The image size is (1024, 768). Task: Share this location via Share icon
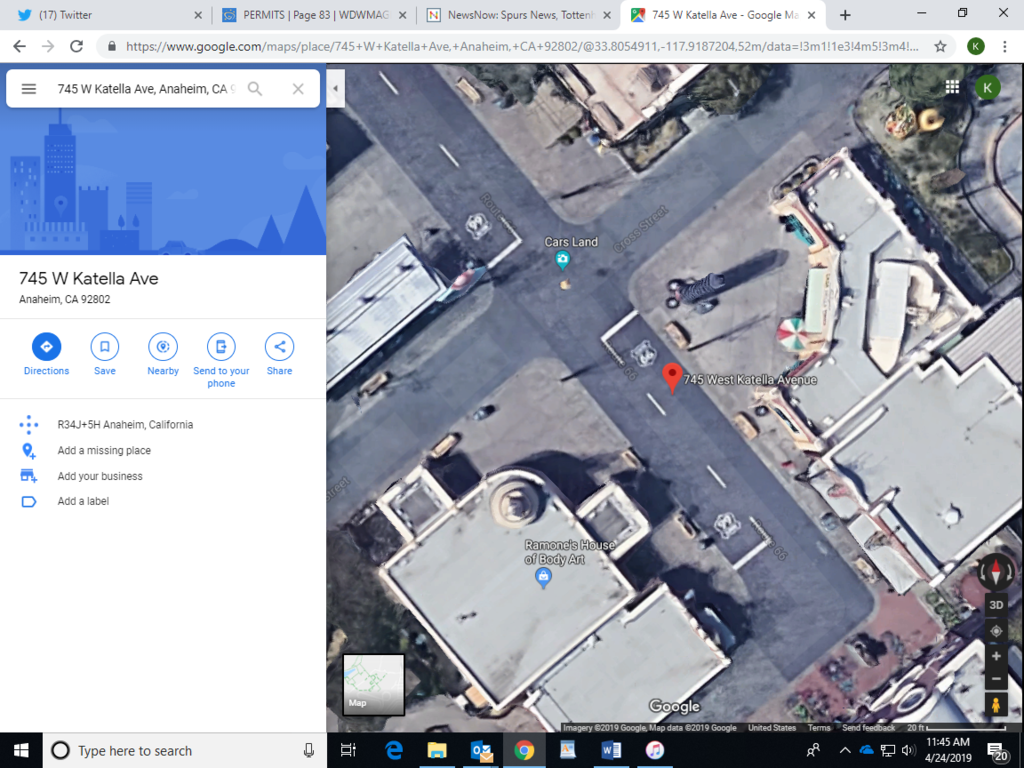[280, 346]
